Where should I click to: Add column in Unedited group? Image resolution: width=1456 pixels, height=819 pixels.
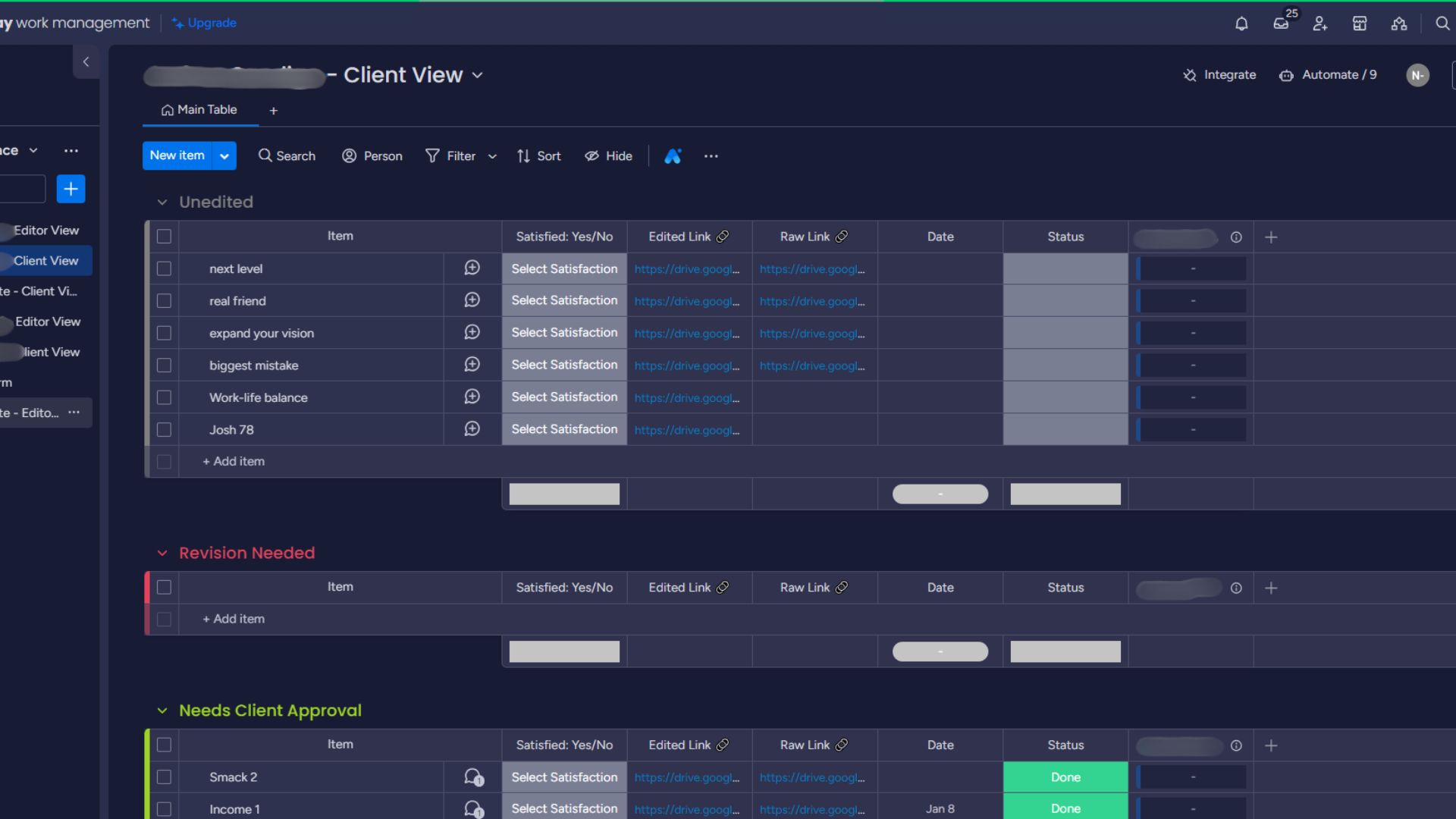[1272, 237]
